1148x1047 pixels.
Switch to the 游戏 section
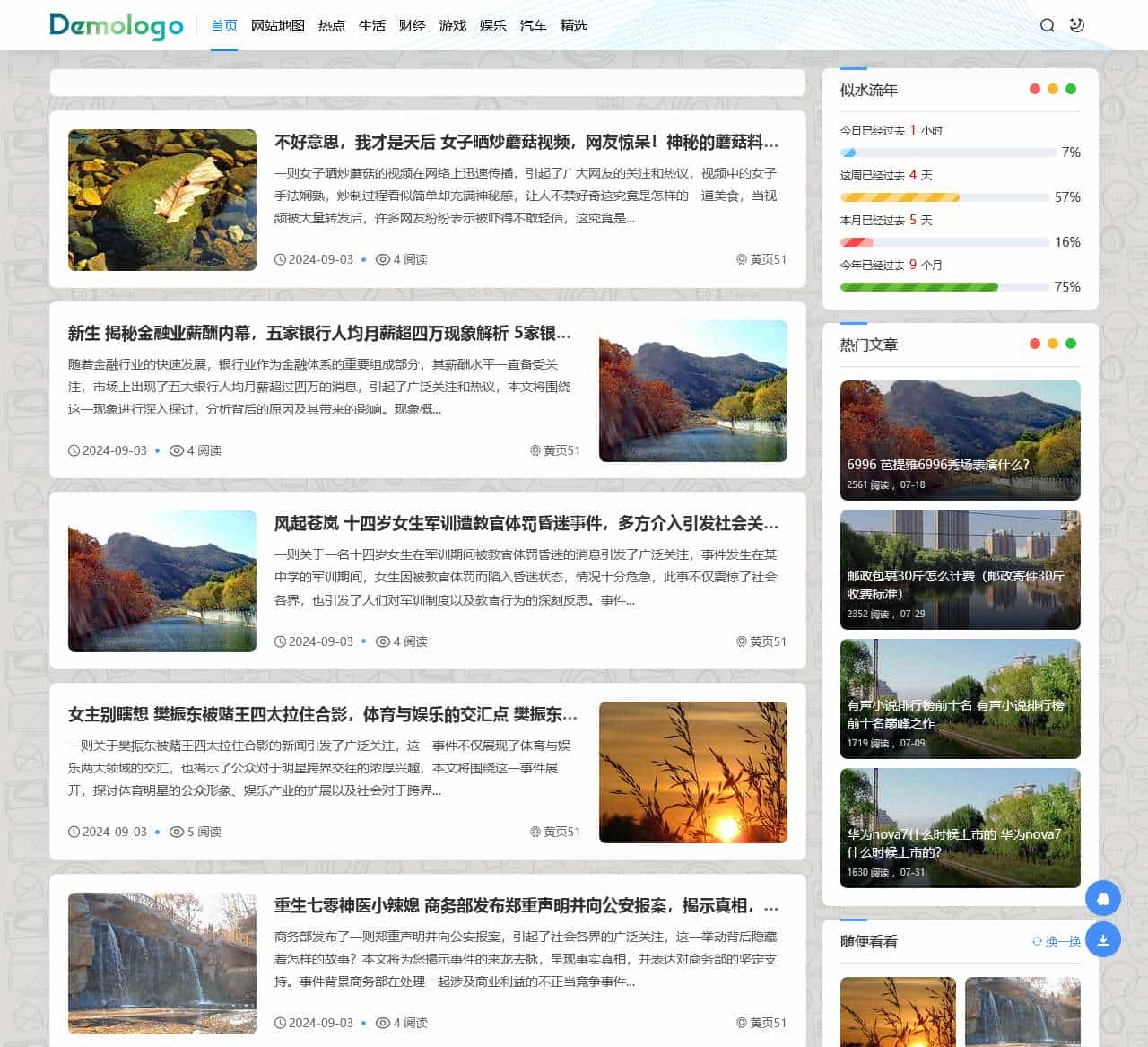453,26
